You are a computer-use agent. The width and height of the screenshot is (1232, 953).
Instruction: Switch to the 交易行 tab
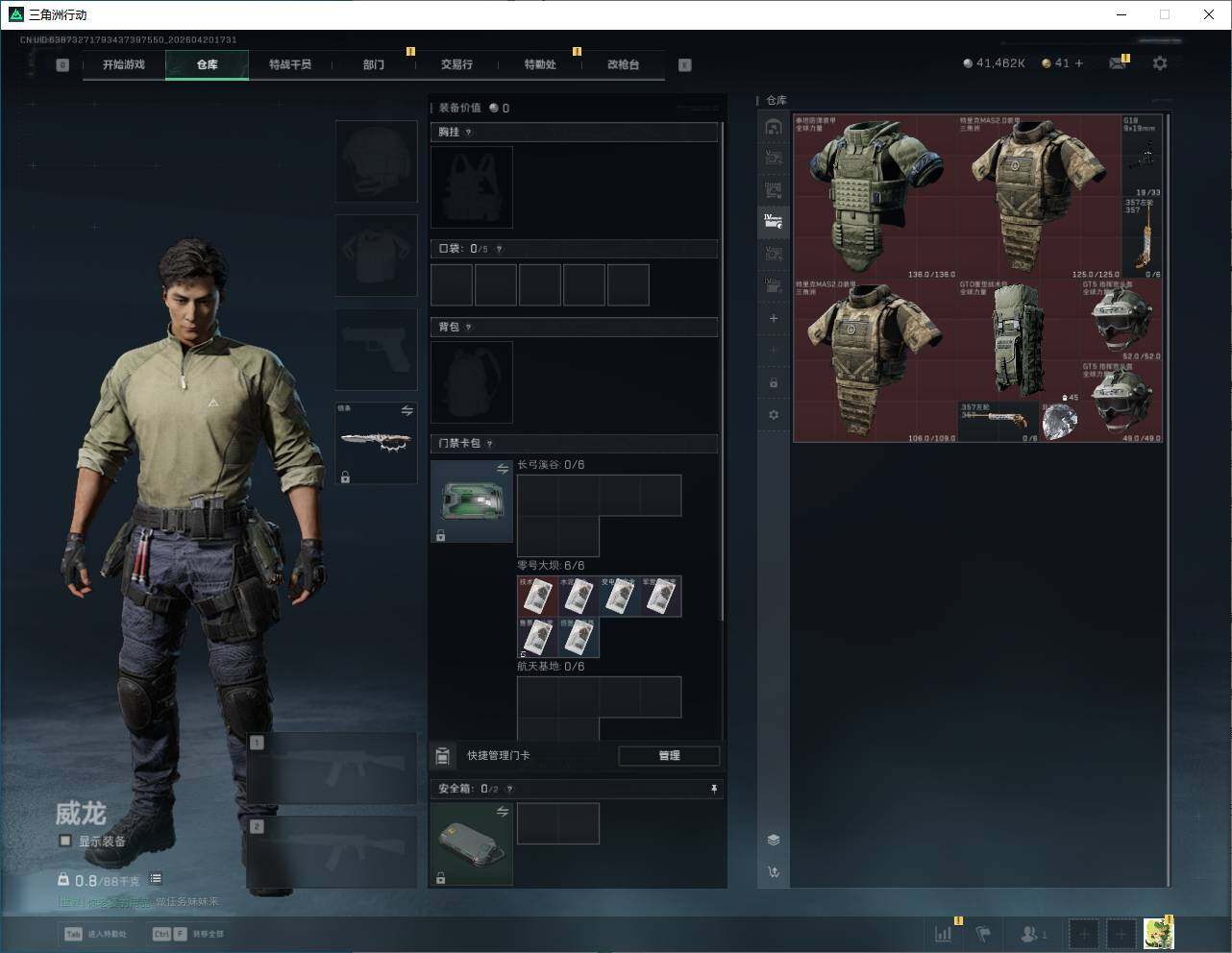tap(456, 64)
